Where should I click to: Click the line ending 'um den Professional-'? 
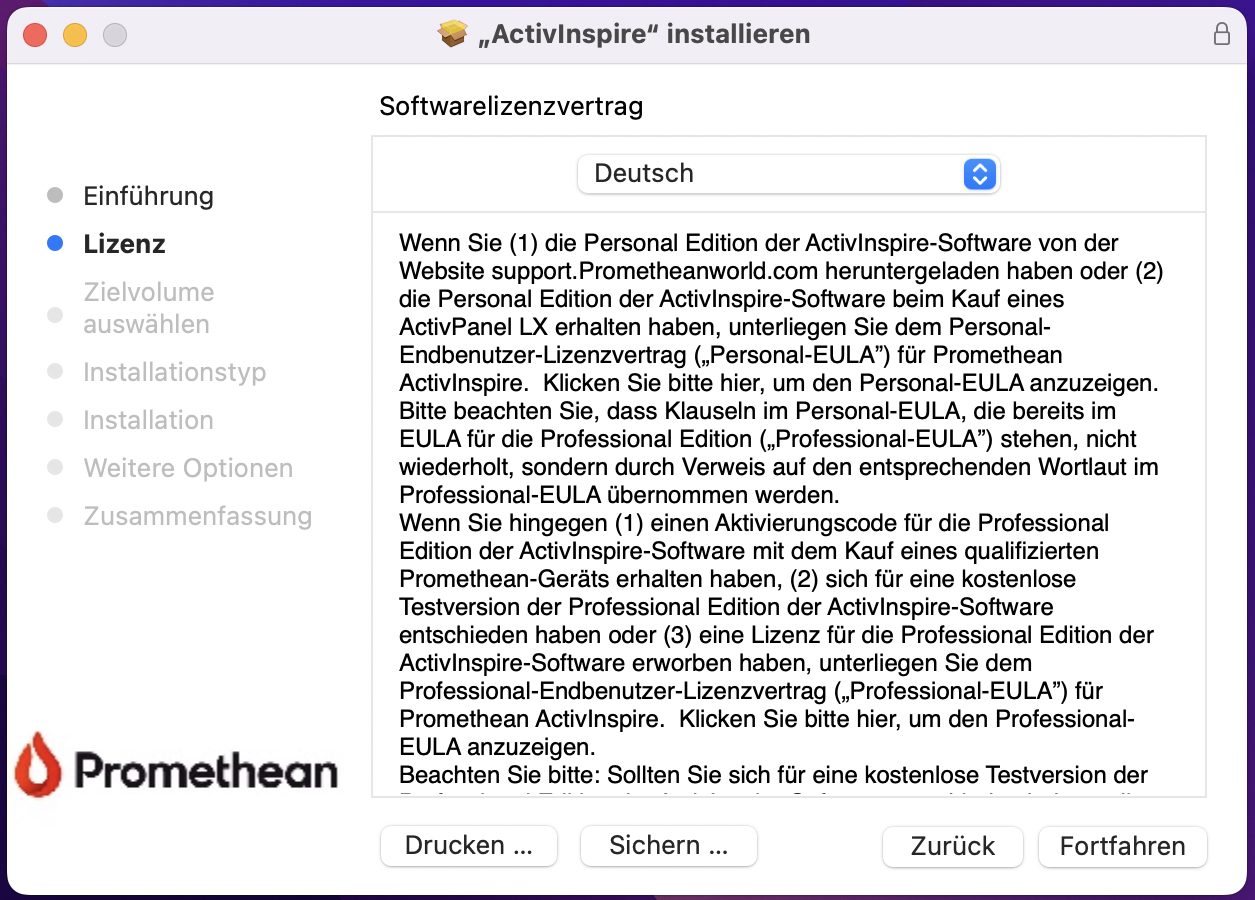(x=766, y=719)
